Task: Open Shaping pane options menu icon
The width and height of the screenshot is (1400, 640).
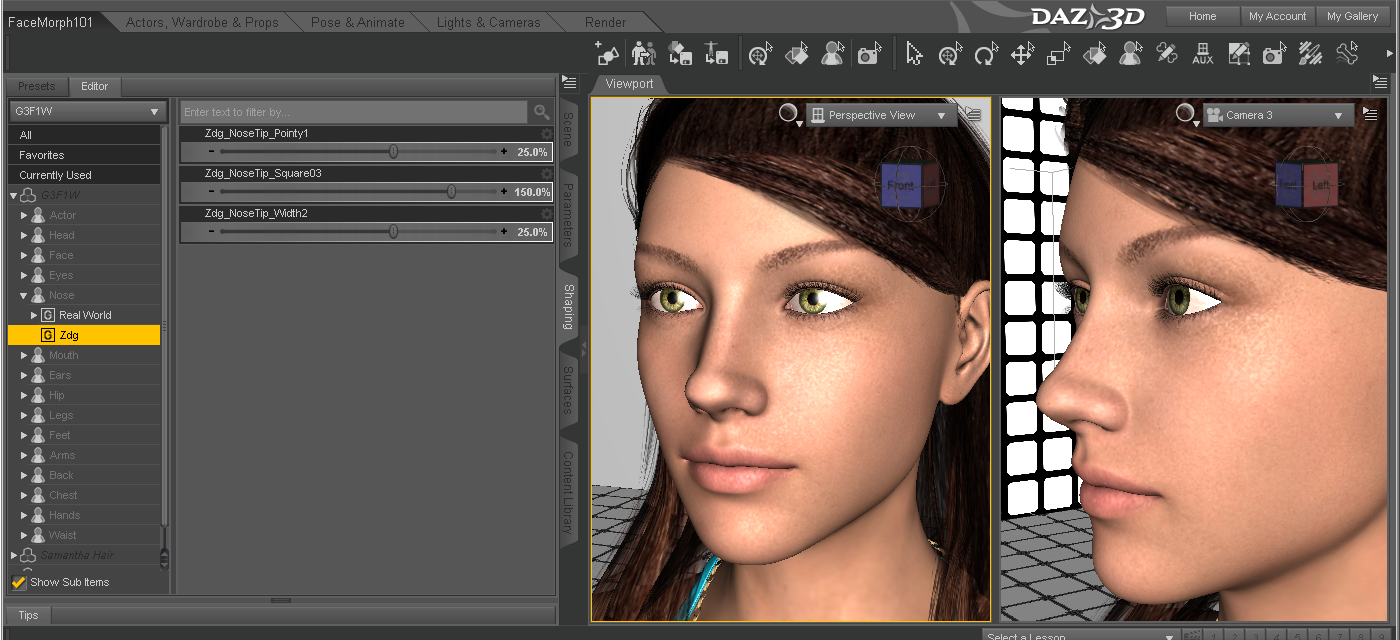Action: 569,82
